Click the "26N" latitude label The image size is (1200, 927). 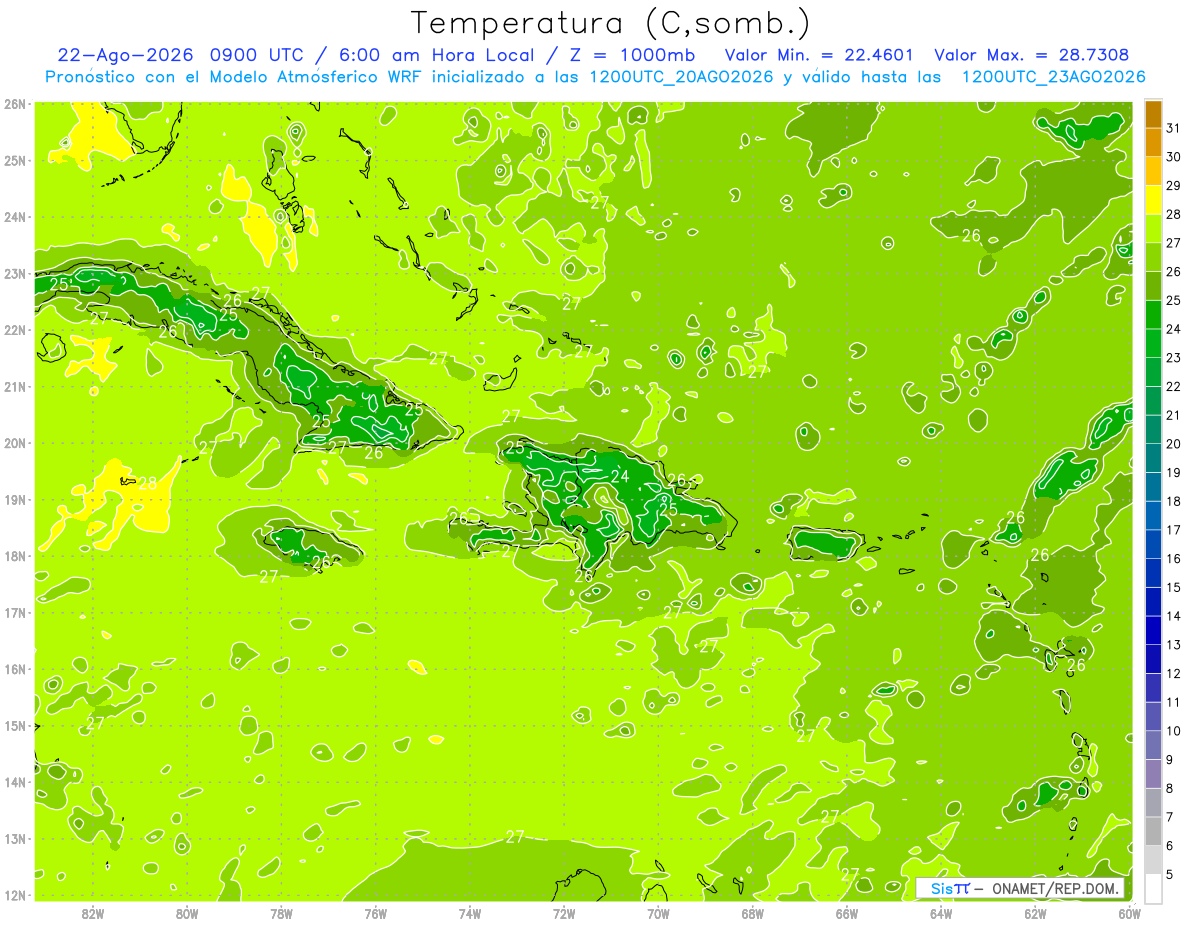15,104
